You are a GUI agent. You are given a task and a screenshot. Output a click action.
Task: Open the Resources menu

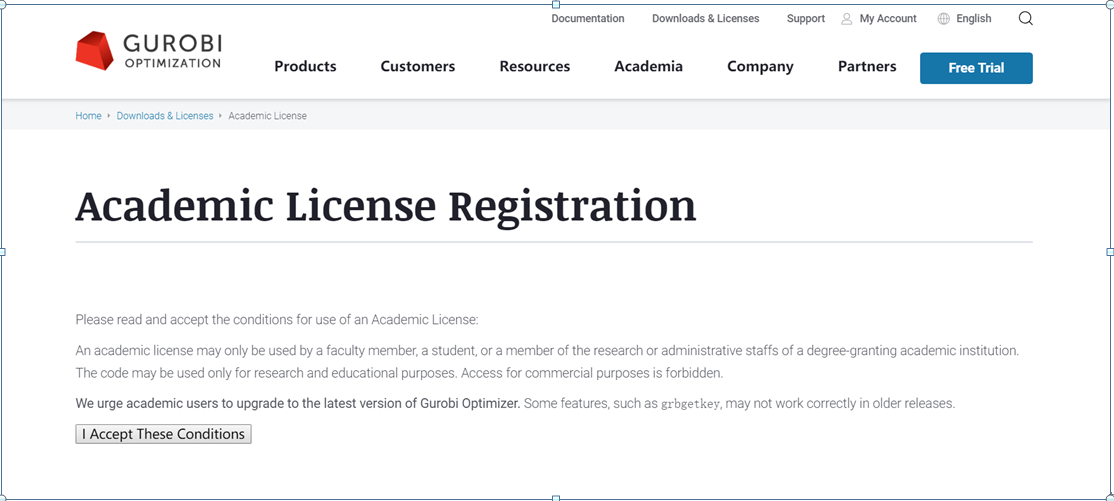coord(535,67)
